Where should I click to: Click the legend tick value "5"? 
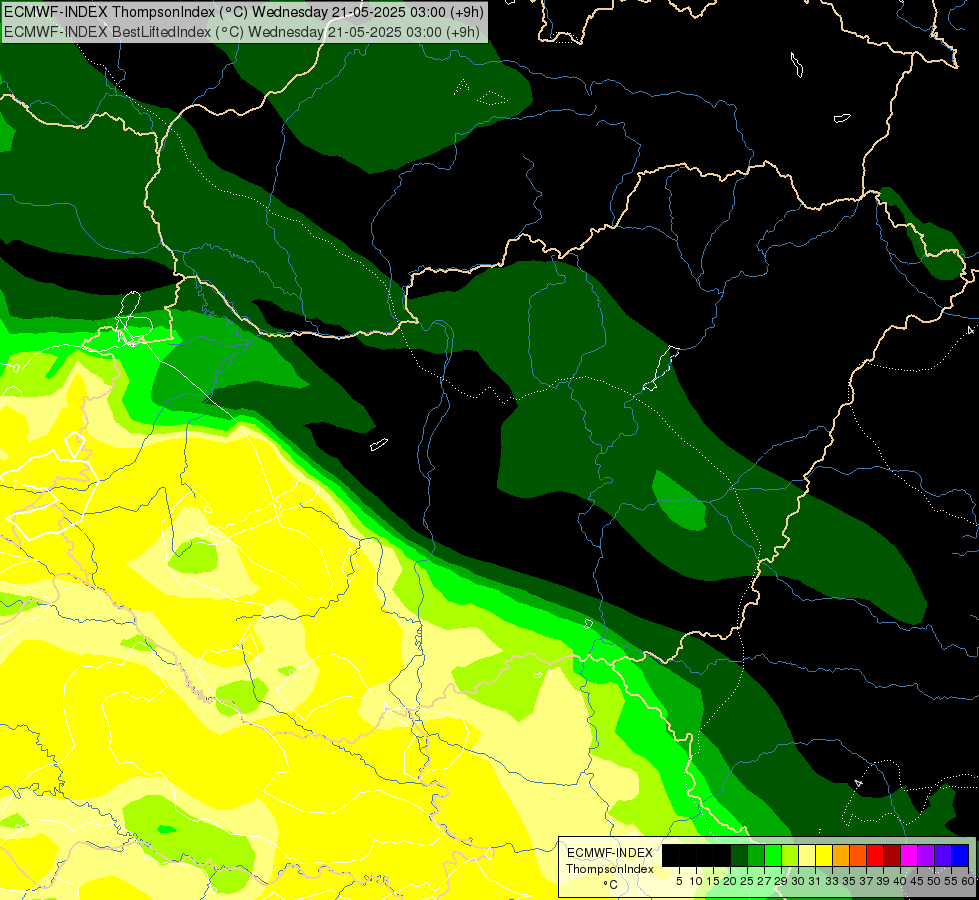coord(679,881)
